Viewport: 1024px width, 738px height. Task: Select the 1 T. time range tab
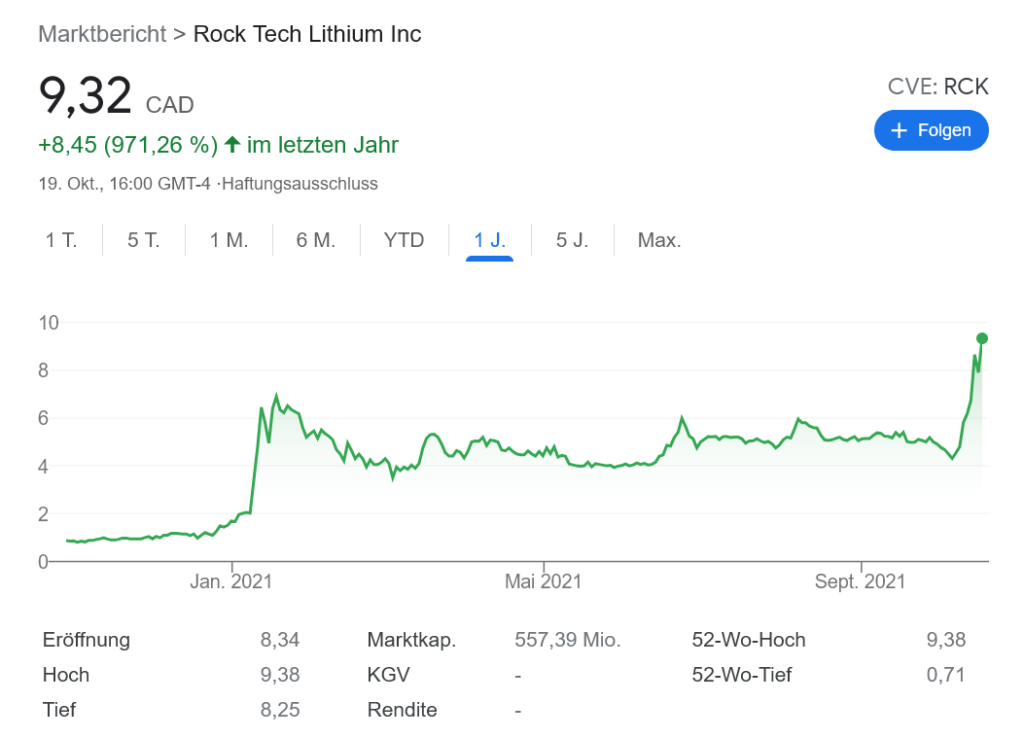[60, 240]
